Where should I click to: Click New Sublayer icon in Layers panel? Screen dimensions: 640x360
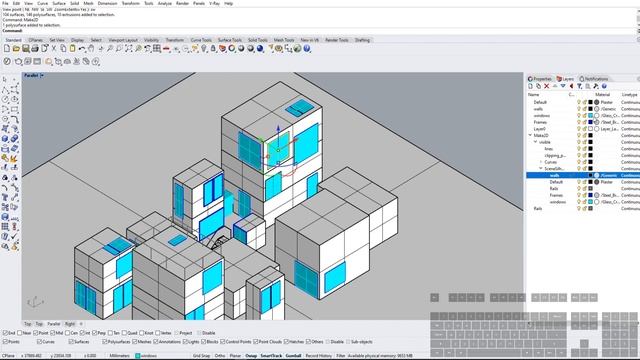tap(538, 86)
